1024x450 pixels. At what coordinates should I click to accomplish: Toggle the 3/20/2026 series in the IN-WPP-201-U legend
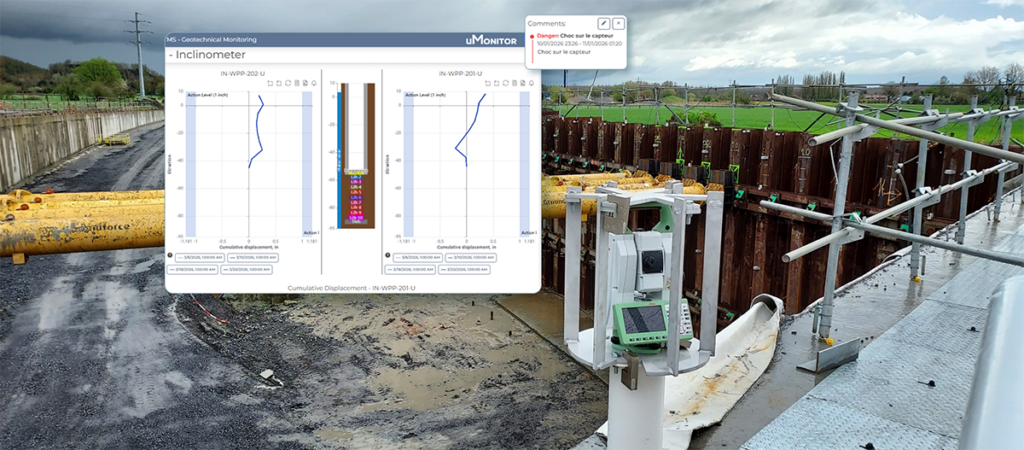464,269
